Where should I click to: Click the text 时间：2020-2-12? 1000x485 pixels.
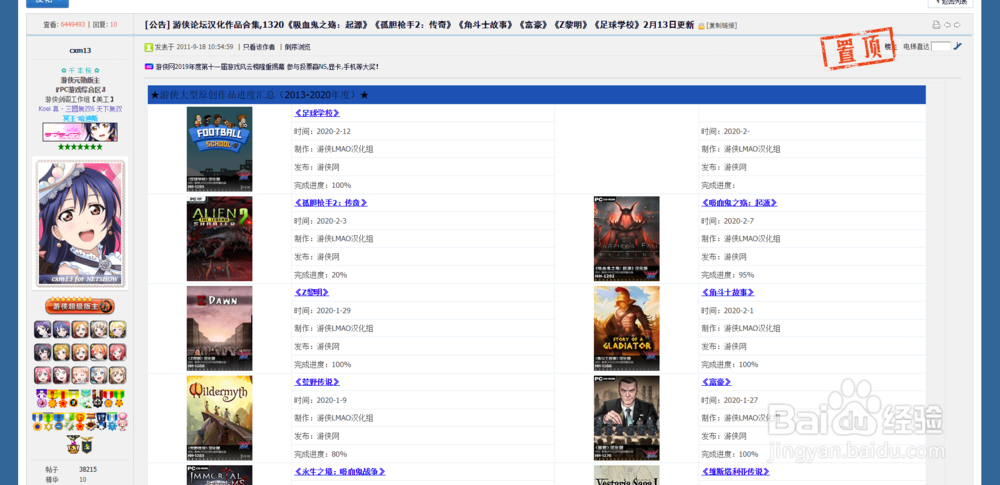[323, 131]
